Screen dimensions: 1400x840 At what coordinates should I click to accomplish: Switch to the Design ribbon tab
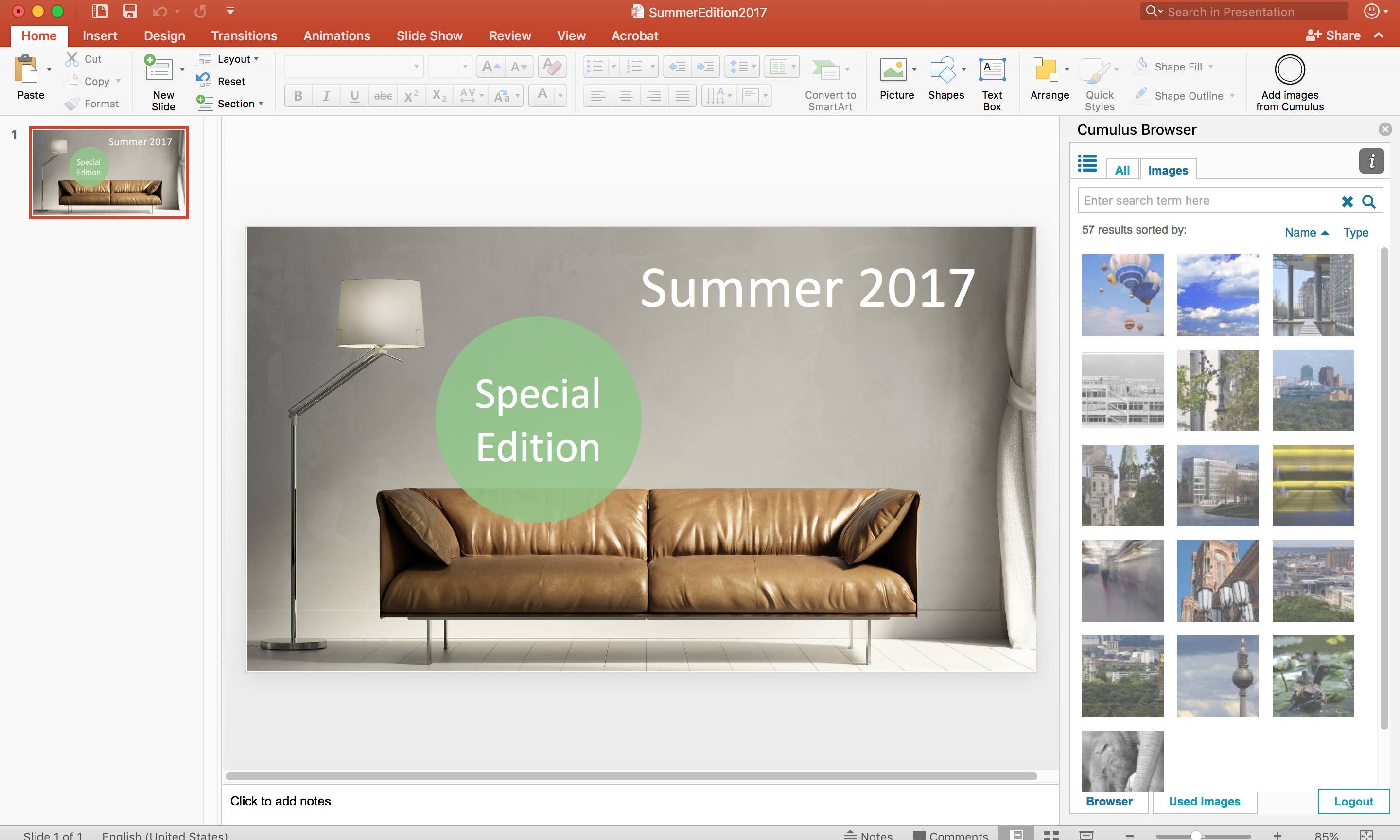164,35
